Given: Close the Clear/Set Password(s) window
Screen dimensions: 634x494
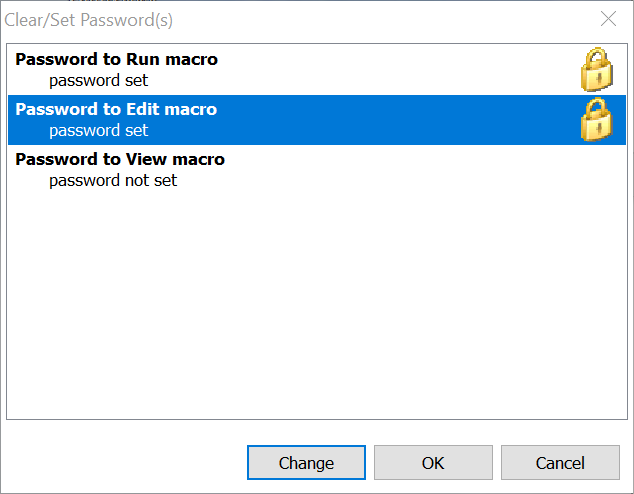Looking at the screenshot, I should tap(608, 19).
